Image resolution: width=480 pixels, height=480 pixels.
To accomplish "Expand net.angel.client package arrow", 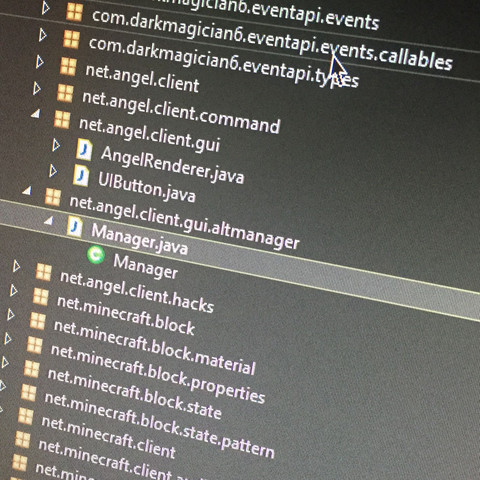I will (40, 62).
